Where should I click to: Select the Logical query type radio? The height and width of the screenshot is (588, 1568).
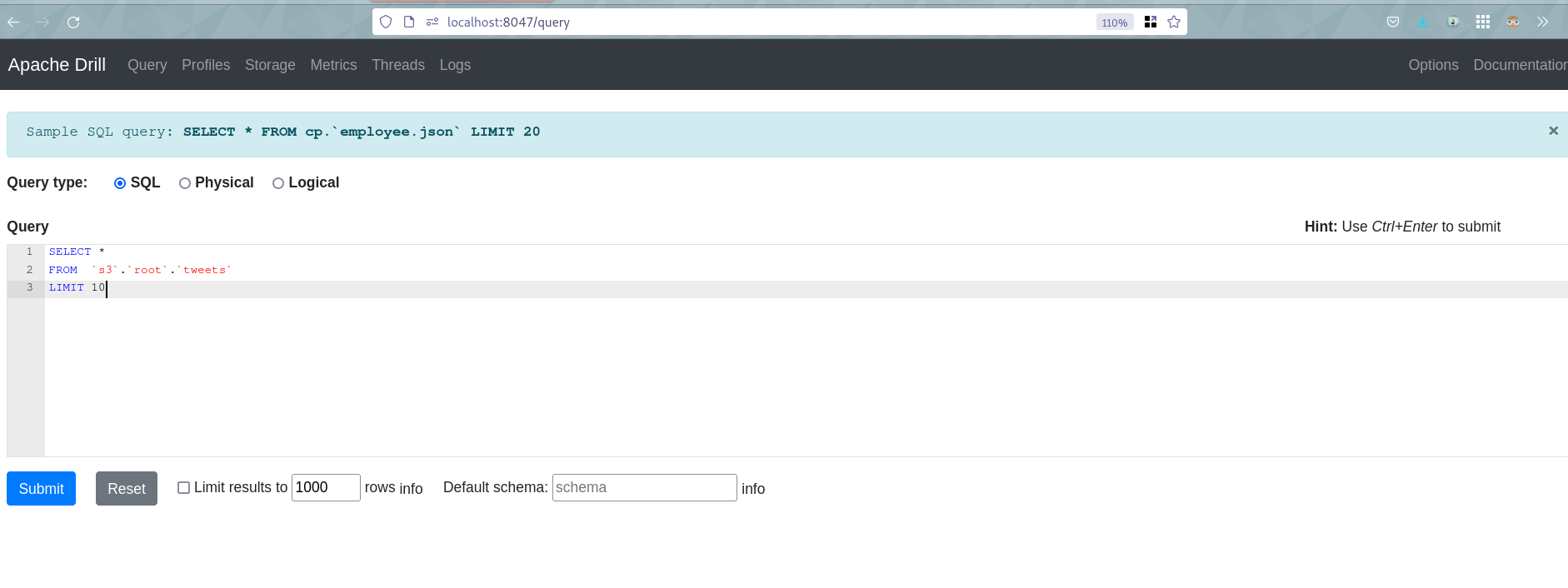(x=278, y=183)
